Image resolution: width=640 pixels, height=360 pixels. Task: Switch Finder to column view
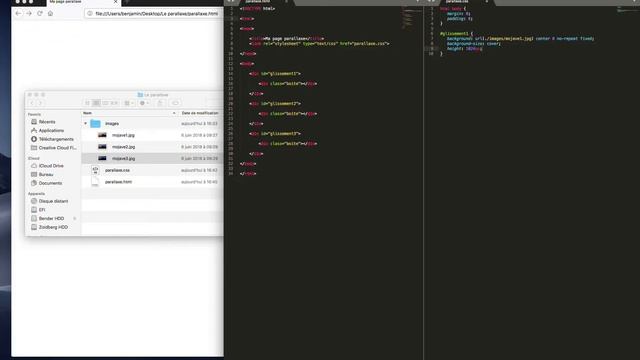(105, 103)
